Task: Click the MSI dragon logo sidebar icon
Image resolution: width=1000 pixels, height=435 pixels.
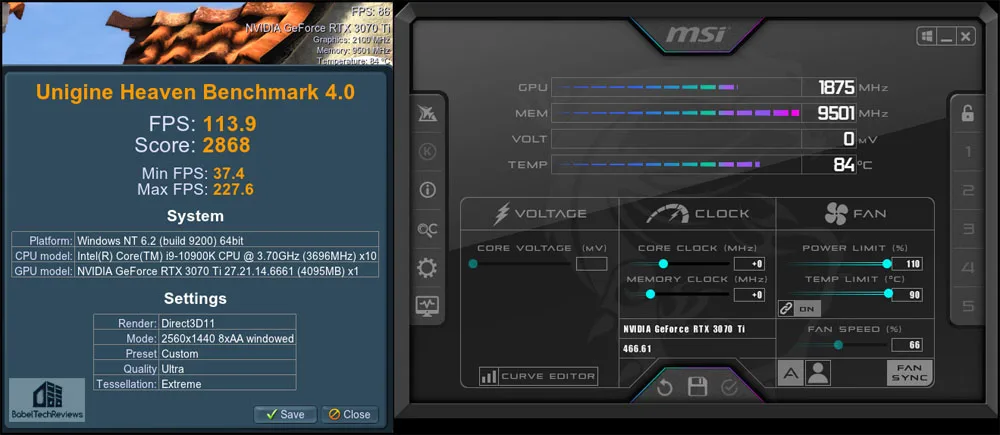Action: pyautogui.click(x=426, y=114)
